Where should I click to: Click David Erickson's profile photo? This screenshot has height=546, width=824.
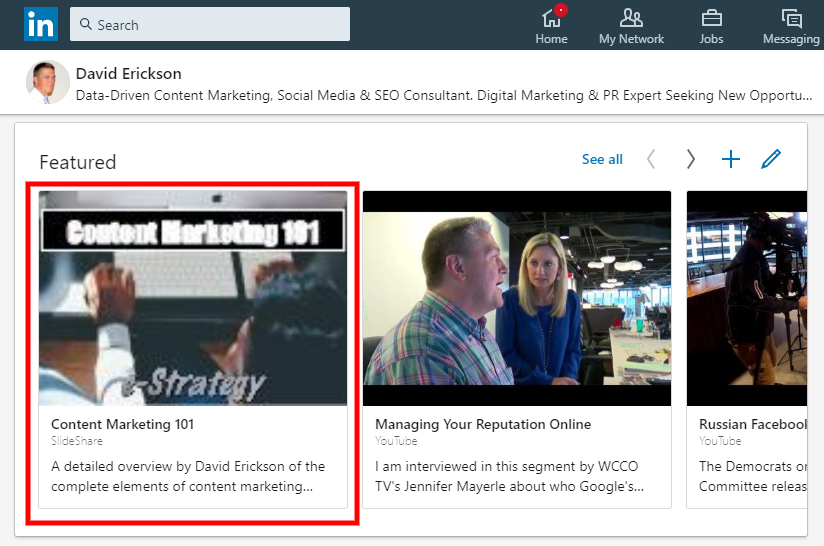[47, 82]
